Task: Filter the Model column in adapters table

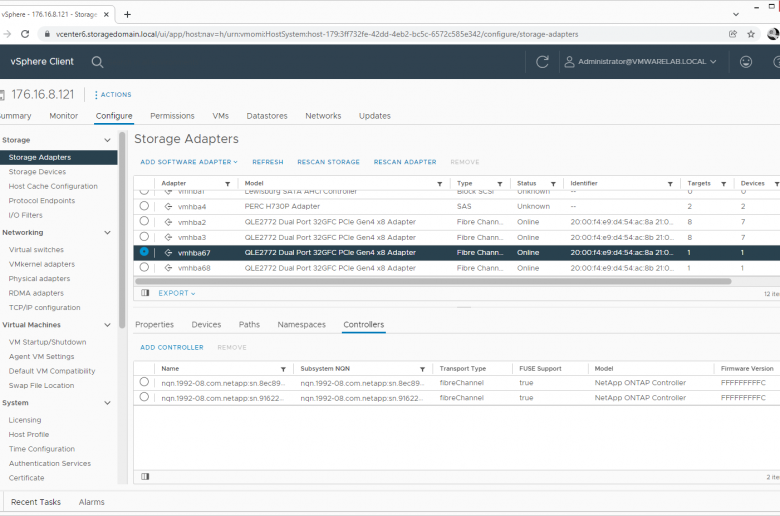Action: 440,184
